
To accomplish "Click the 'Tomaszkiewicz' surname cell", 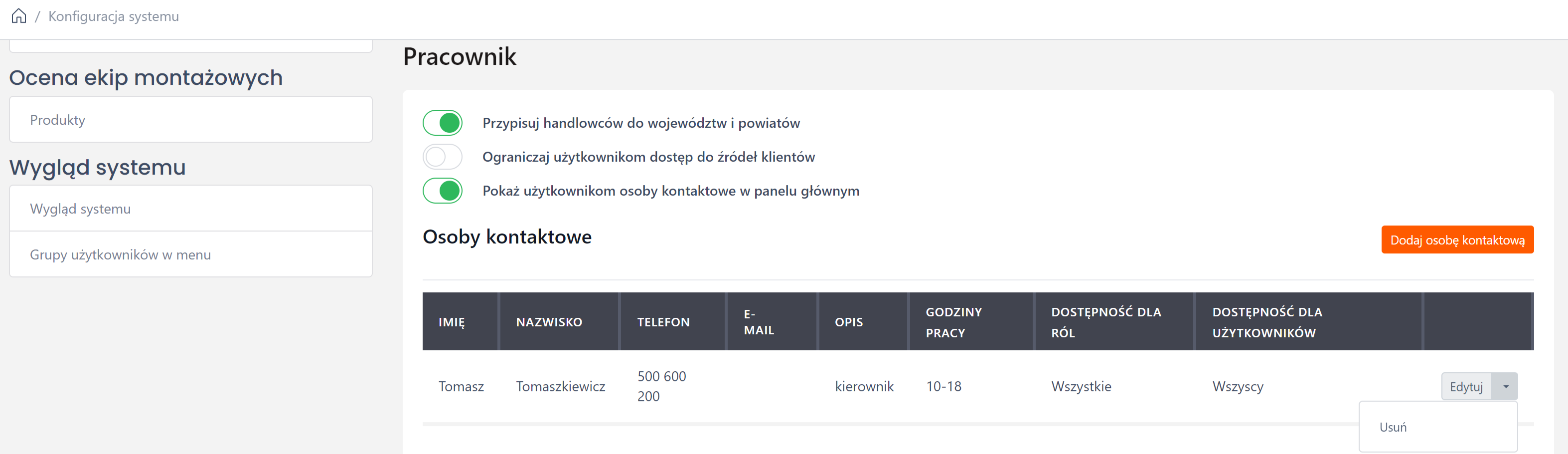I will [x=561, y=387].
